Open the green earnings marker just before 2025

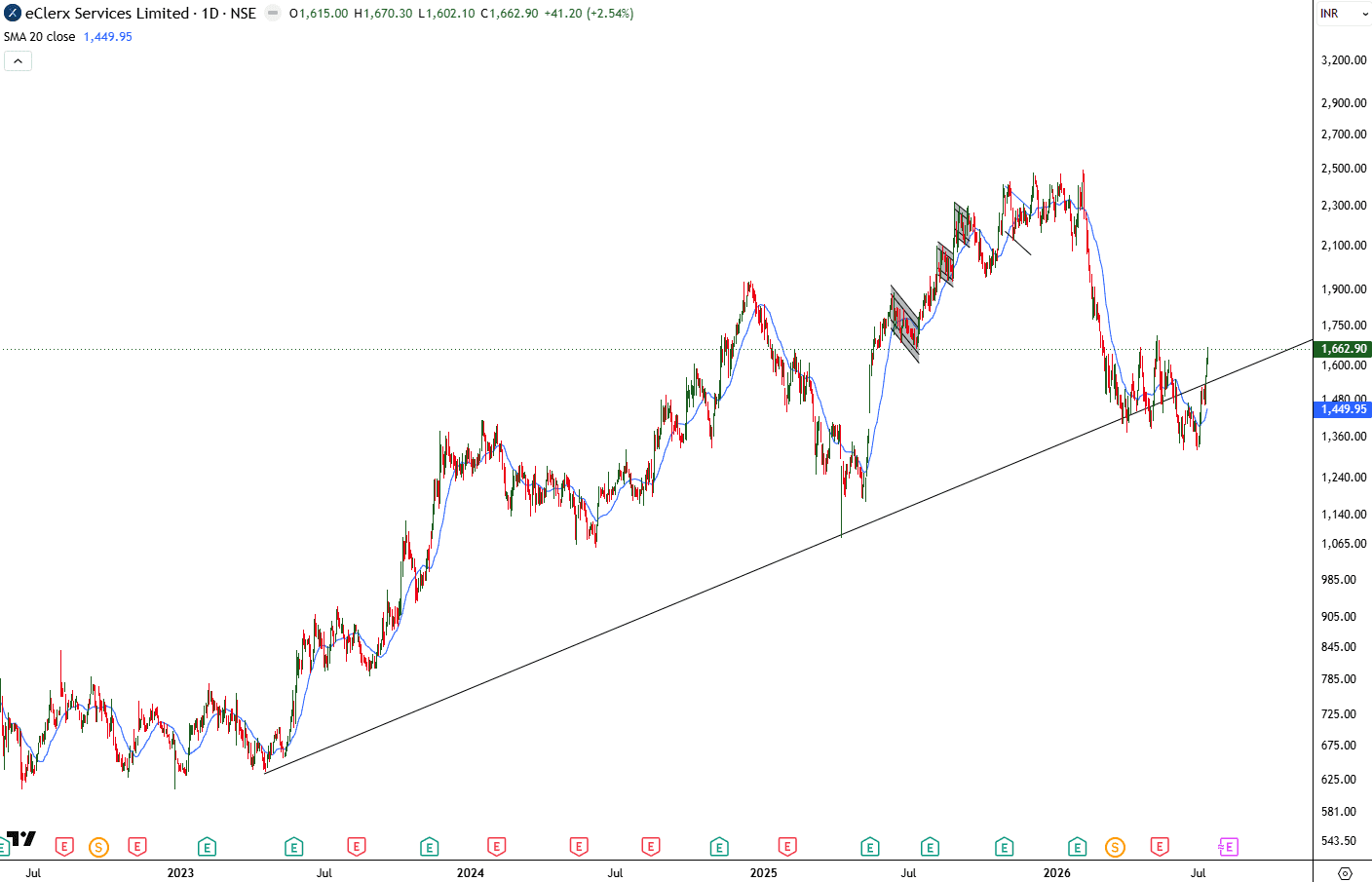click(x=719, y=847)
